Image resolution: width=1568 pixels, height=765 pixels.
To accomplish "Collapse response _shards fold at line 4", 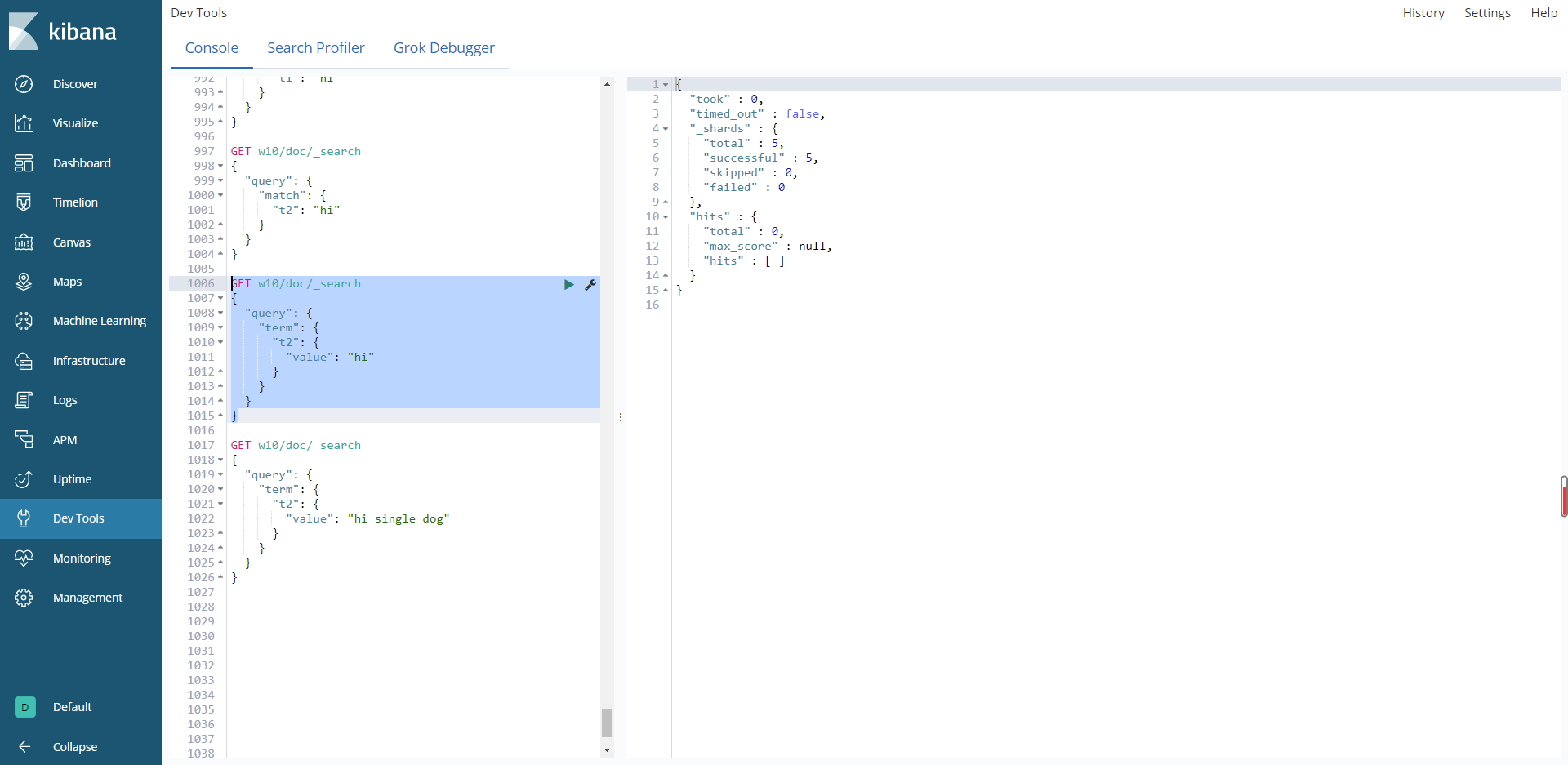I will (x=666, y=129).
